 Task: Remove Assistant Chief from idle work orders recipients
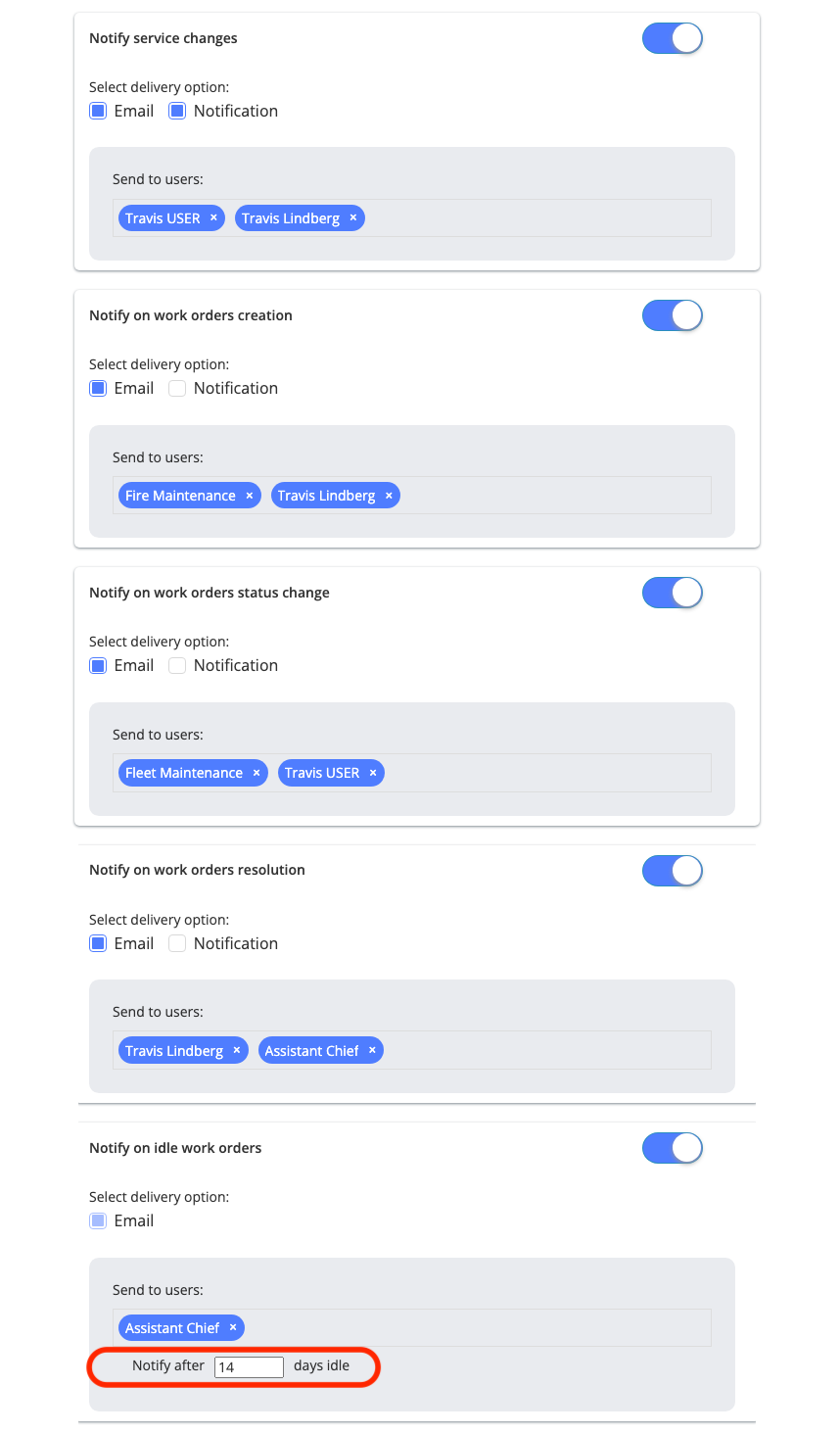(x=233, y=1327)
